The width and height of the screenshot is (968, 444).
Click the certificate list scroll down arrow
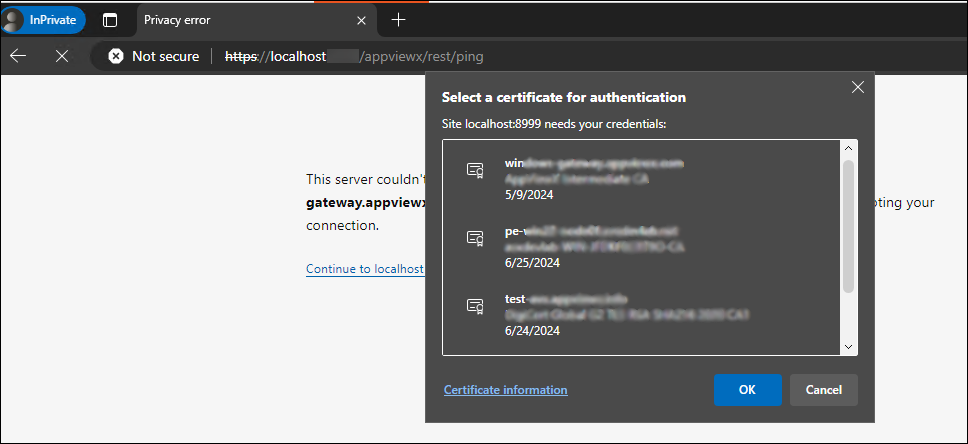848,347
